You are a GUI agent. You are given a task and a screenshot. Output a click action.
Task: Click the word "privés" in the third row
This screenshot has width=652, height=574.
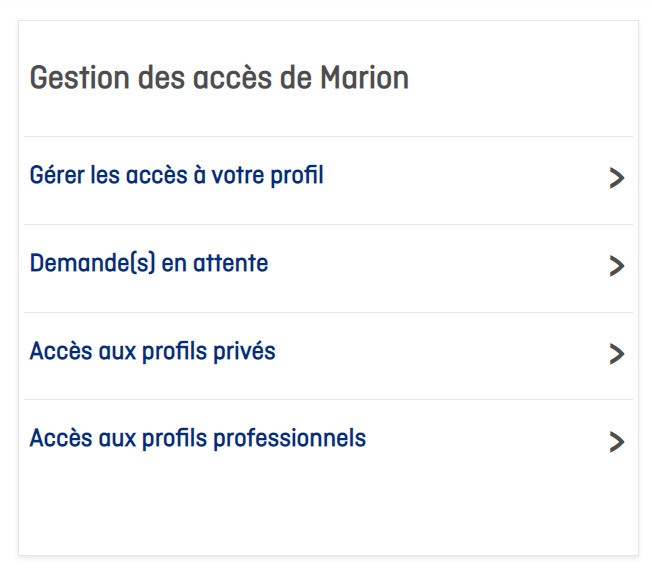245,352
